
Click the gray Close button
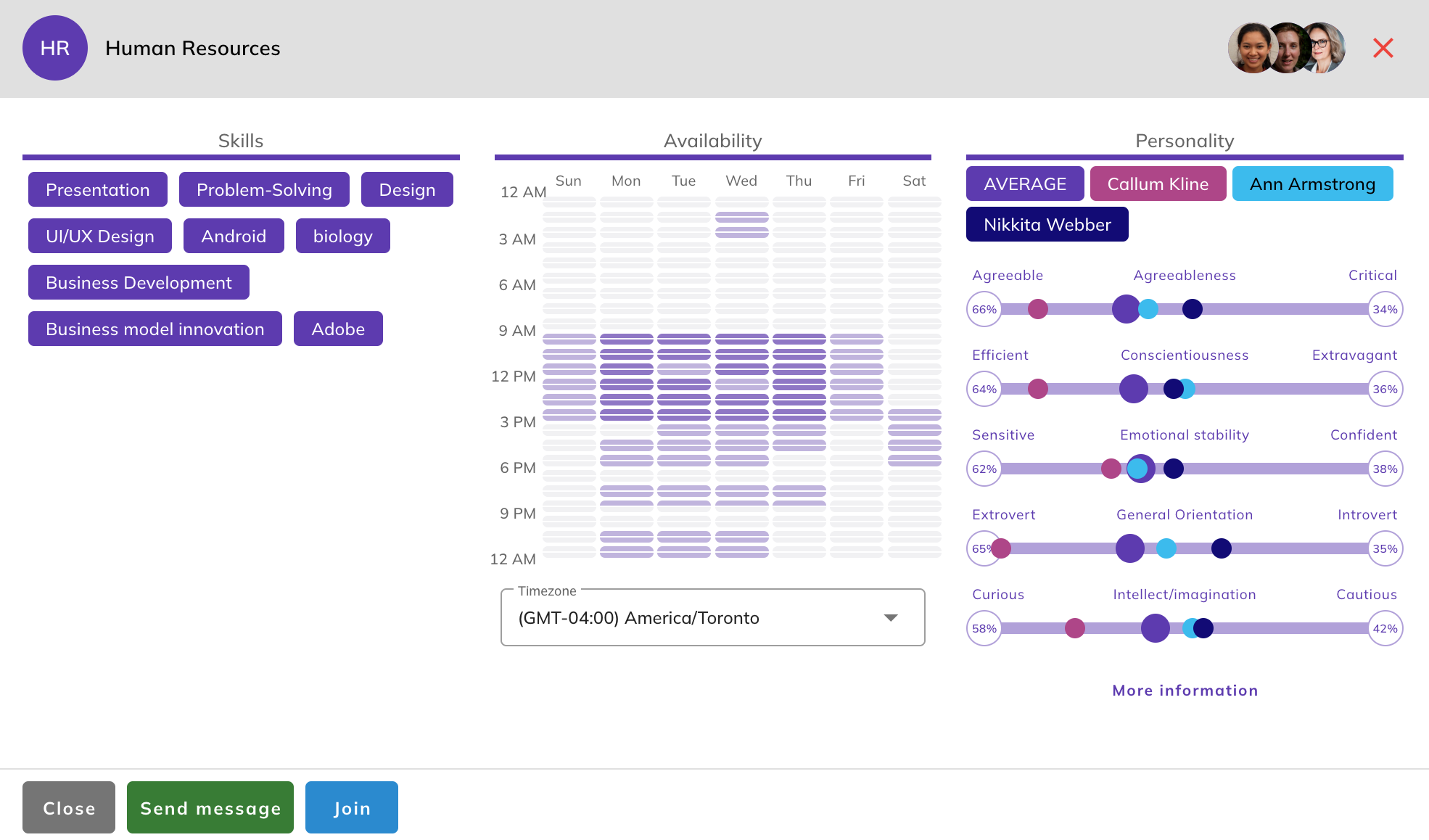(x=69, y=808)
